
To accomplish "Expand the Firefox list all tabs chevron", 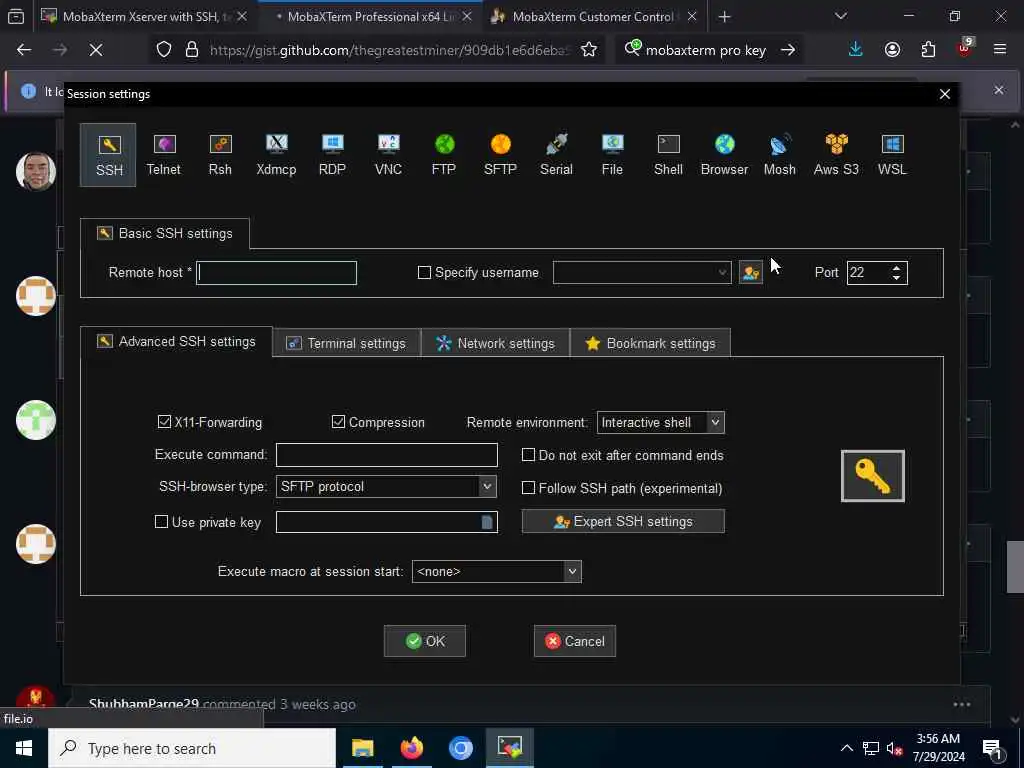I will tap(840, 16).
